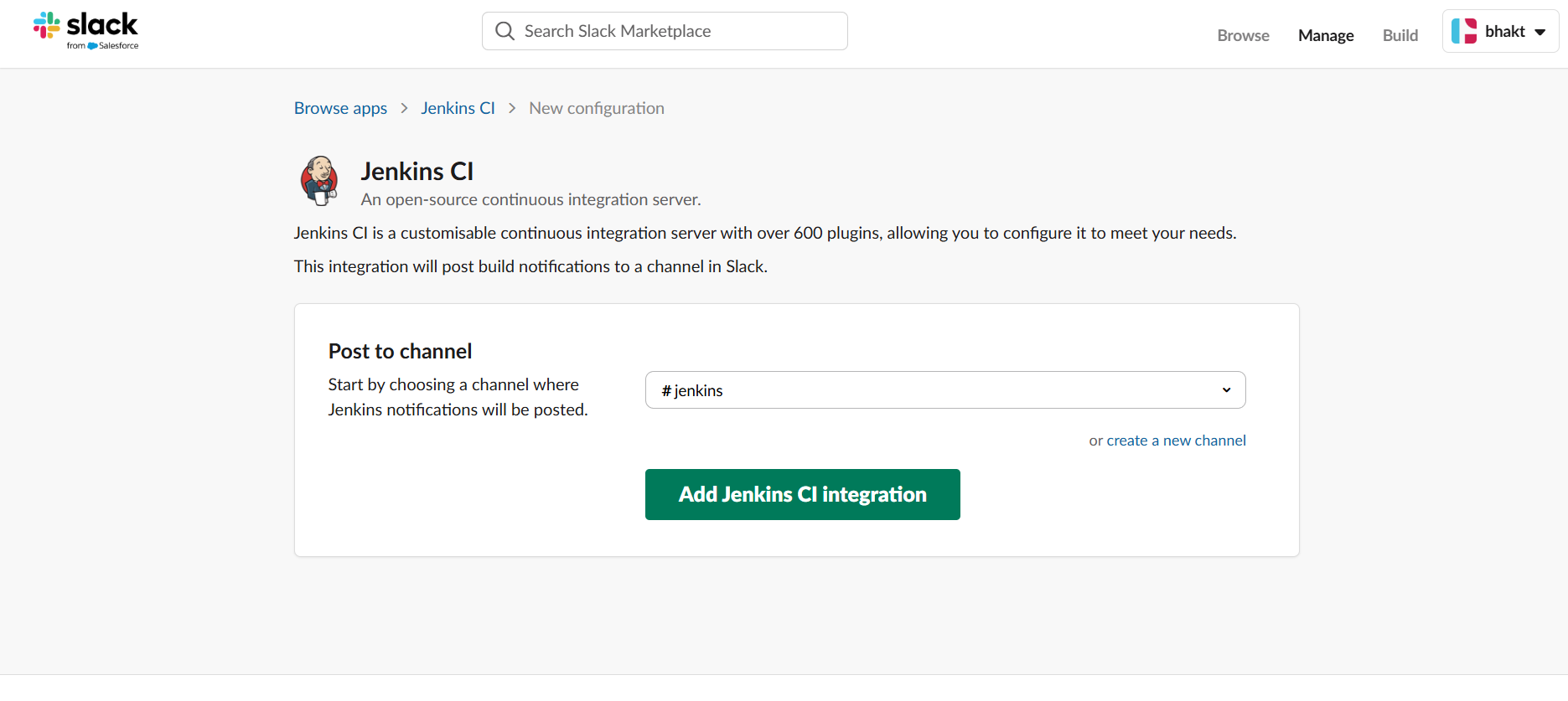Click create a new channel link
Viewport: 1568px width, 701px height.
pyautogui.click(x=1176, y=441)
